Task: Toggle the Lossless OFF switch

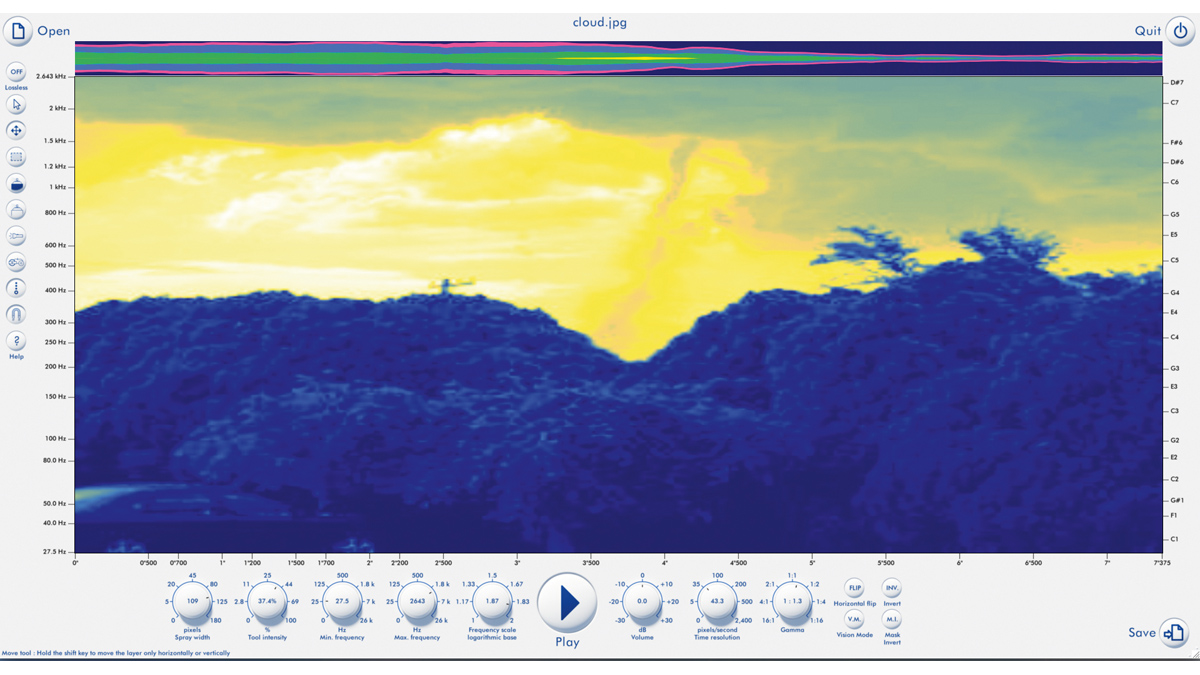Action: pyautogui.click(x=16, y=72)
